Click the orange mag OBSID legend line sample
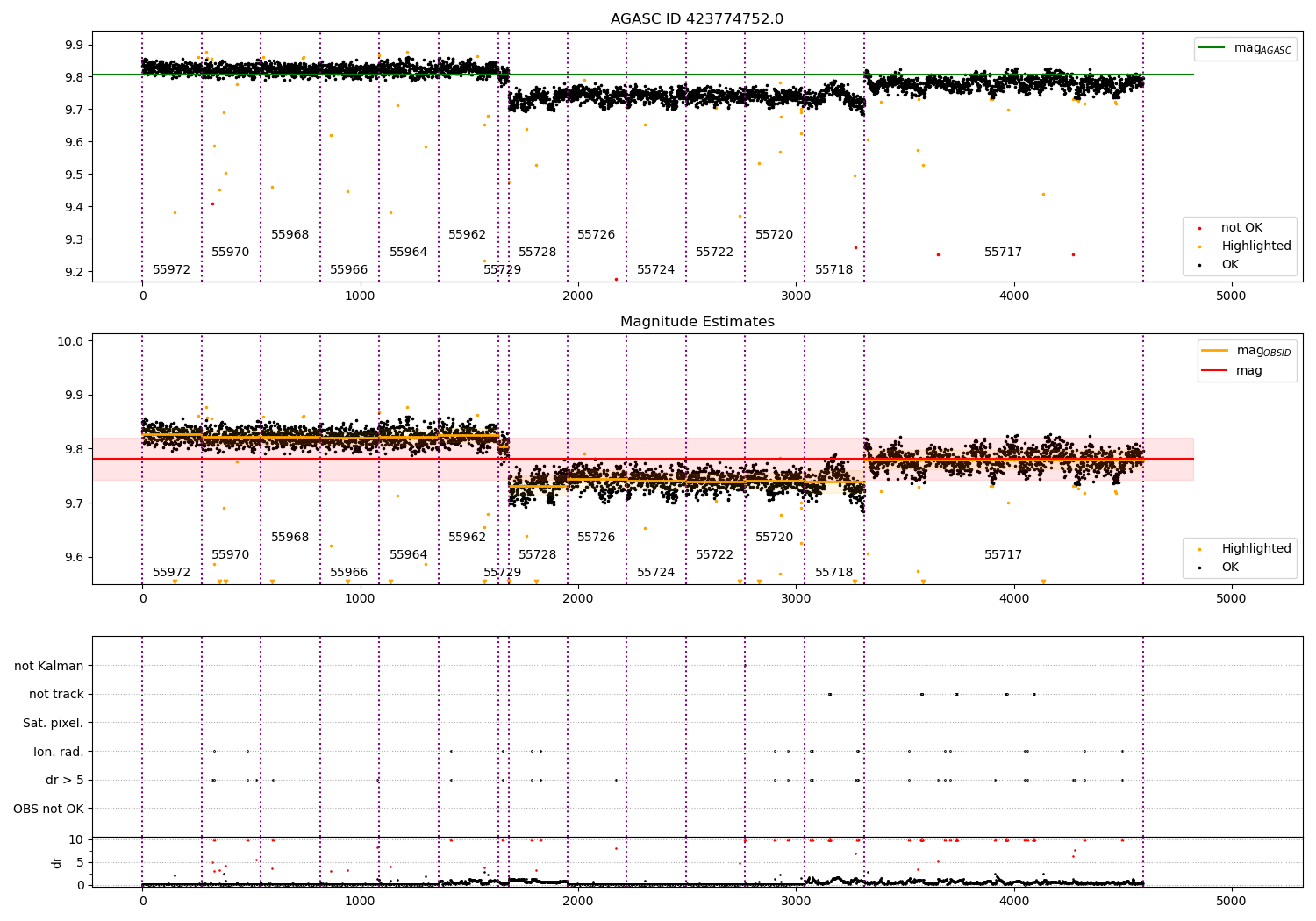Screen dimensions: 1316x921 (x=1214, y=351)
